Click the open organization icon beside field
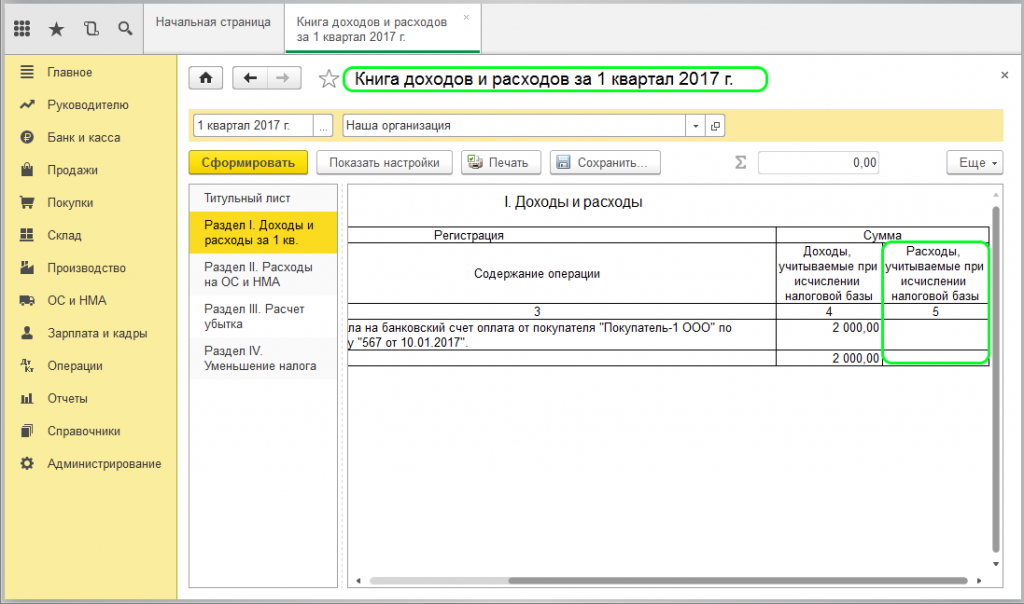The image size is (1024, 604). [714, 126]
